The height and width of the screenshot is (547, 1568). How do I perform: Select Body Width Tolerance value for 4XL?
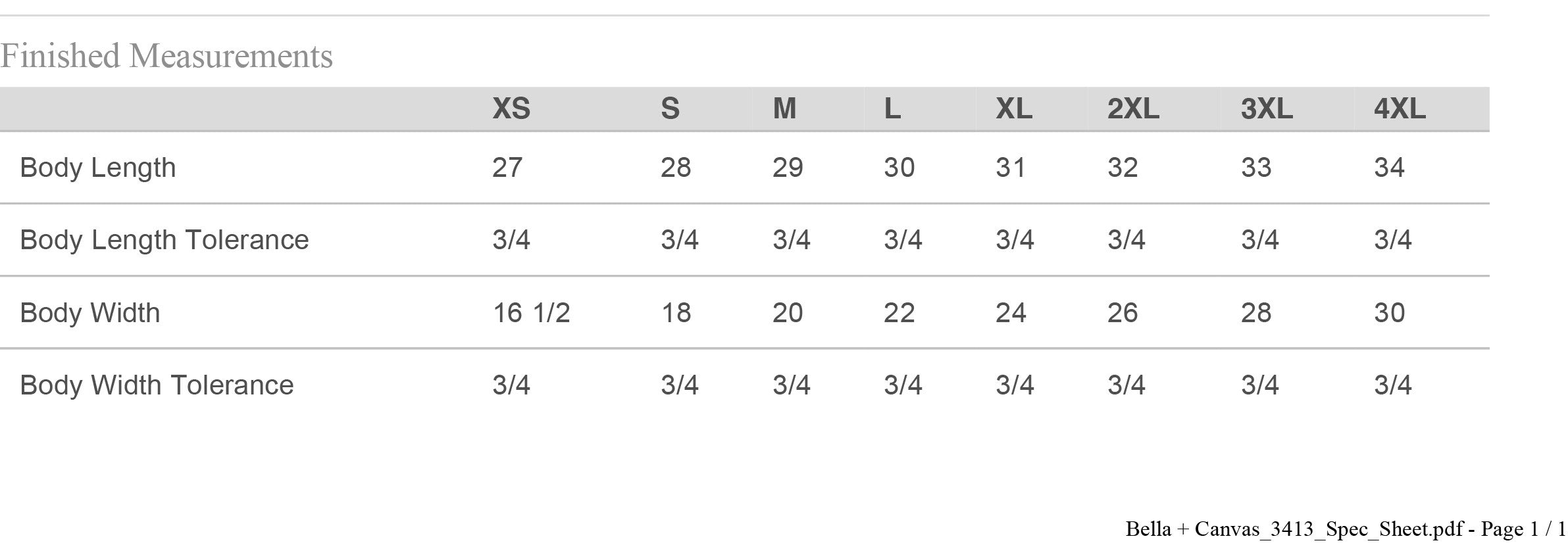(x=1392, y=385)
